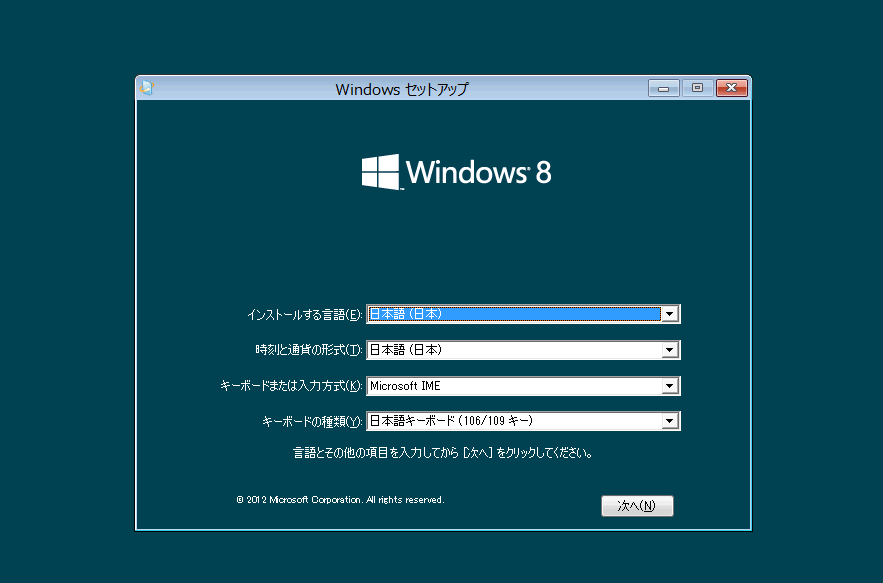Close the Windows セットアップ window
The width and height of the screenshot is (883, 583).
[x=732, y=88]
